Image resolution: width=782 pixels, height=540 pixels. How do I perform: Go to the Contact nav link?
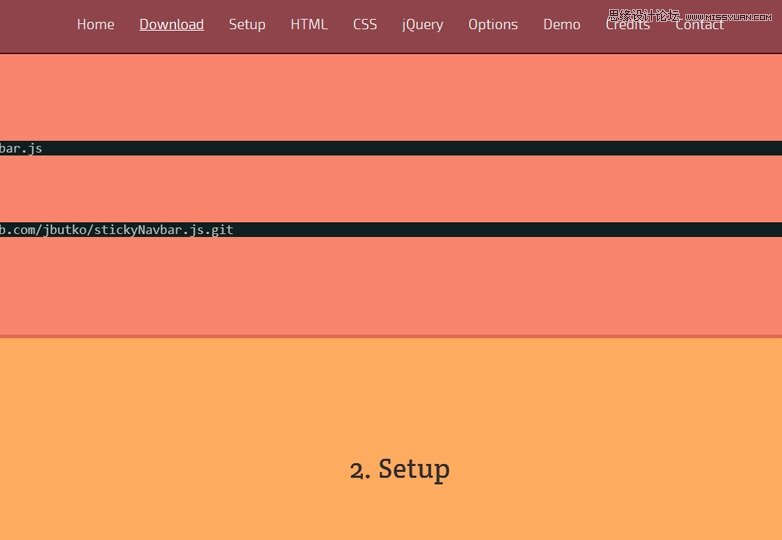click(x=699, y=24)
